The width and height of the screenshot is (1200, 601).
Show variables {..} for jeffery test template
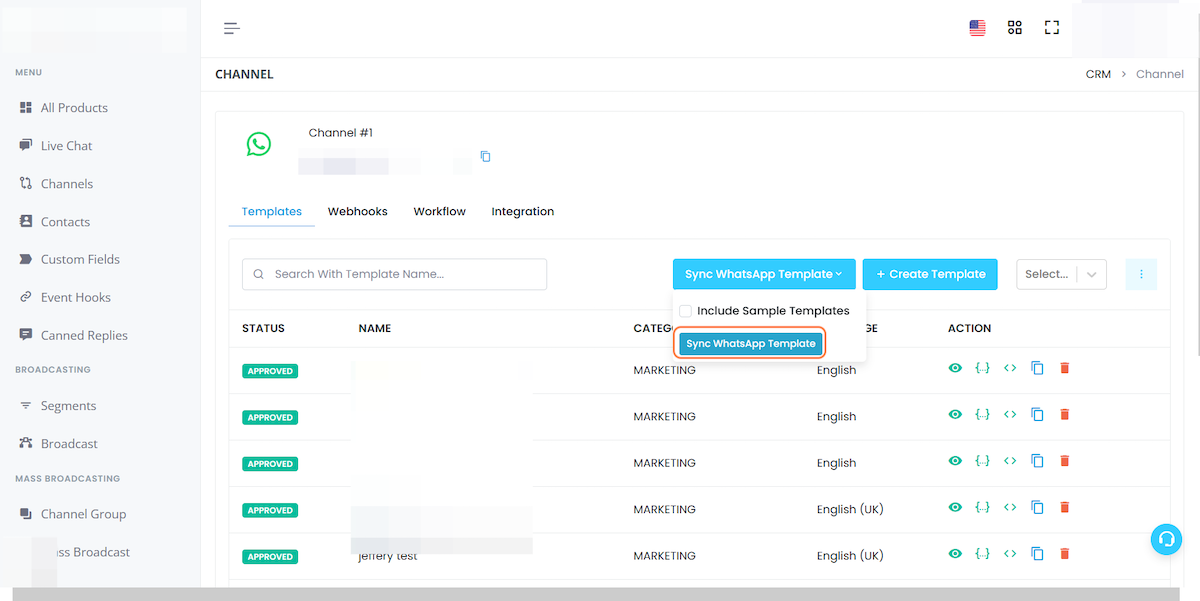[x=982, y=554]
